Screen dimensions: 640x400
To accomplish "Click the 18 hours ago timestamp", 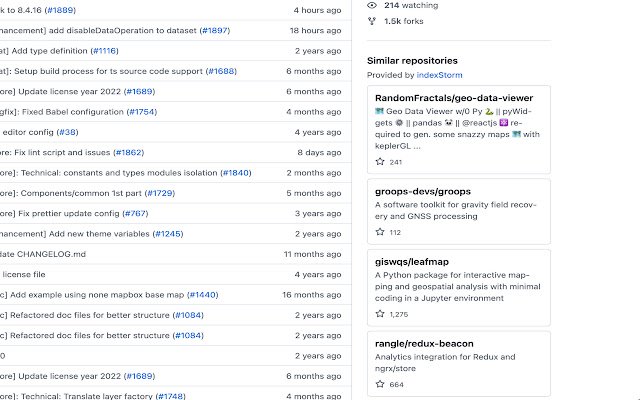I will pyautogui.click(x=316, y=31).
